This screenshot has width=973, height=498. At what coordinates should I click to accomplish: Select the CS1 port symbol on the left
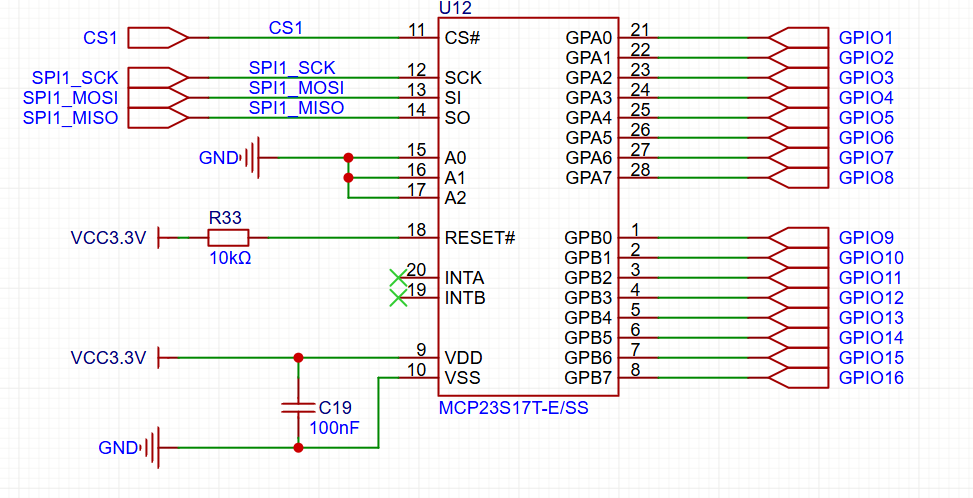tap(158, 38)
